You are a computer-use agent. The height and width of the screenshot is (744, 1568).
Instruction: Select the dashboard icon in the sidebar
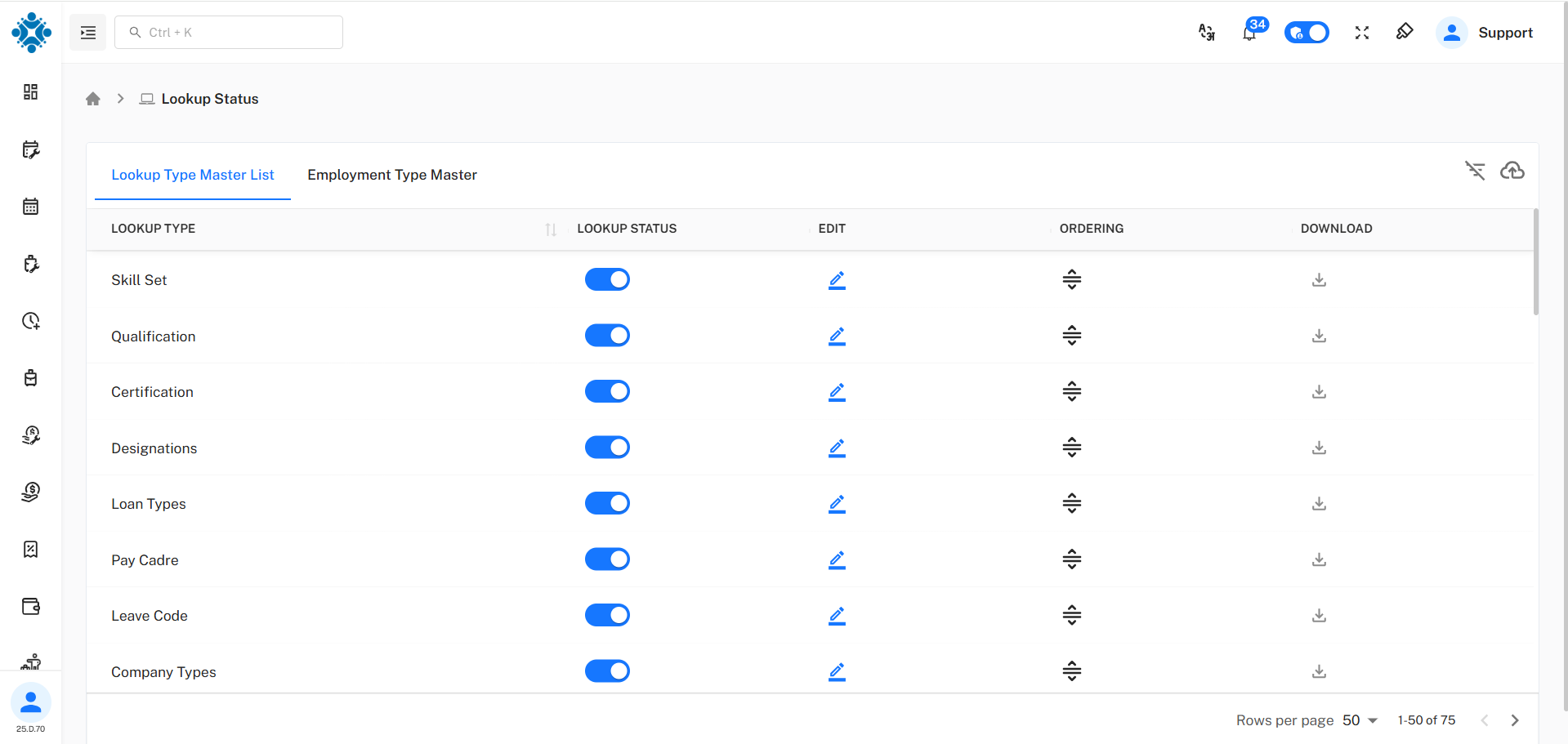click(x=30, y=91)
